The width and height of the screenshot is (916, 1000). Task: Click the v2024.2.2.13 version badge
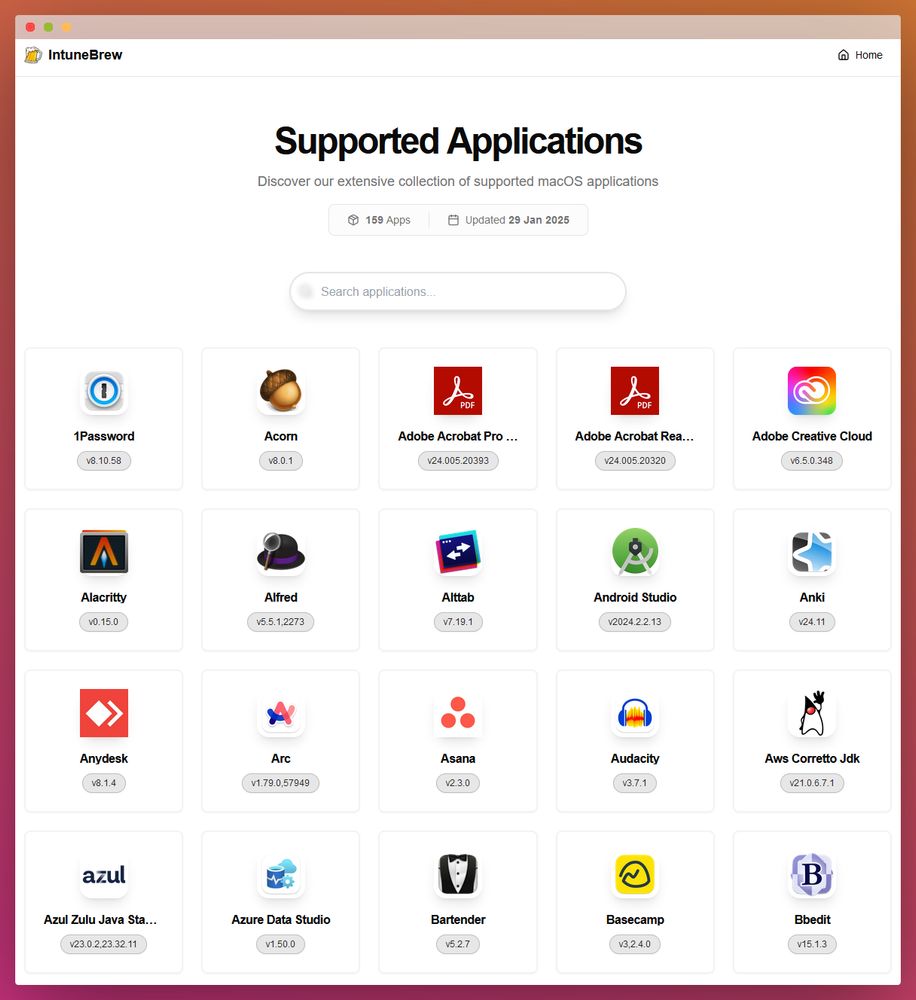tap(635, 622)
